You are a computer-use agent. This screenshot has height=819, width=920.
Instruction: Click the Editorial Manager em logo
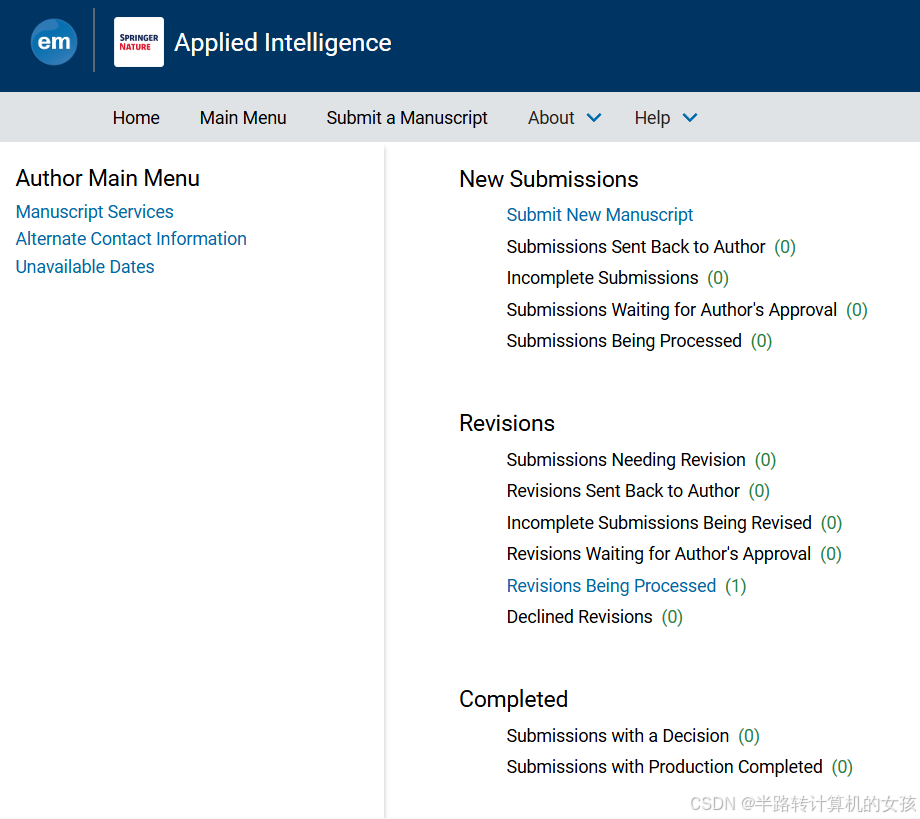click(x=53, y=42)
